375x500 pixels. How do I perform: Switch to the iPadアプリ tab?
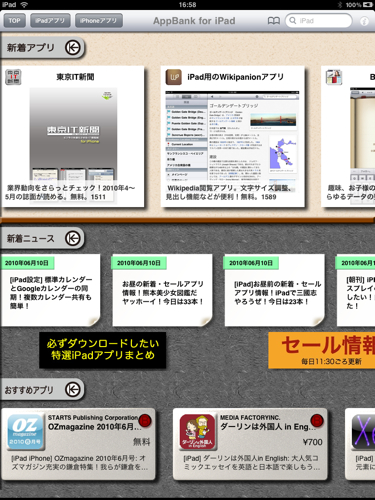(x=50, y=21)
